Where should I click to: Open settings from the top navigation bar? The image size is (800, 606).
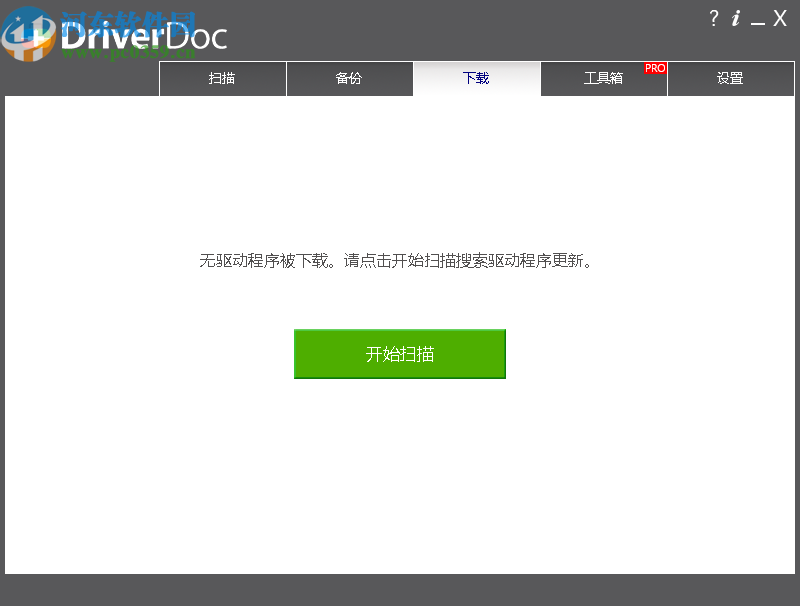pyautogui.click(x=731, y=79)
